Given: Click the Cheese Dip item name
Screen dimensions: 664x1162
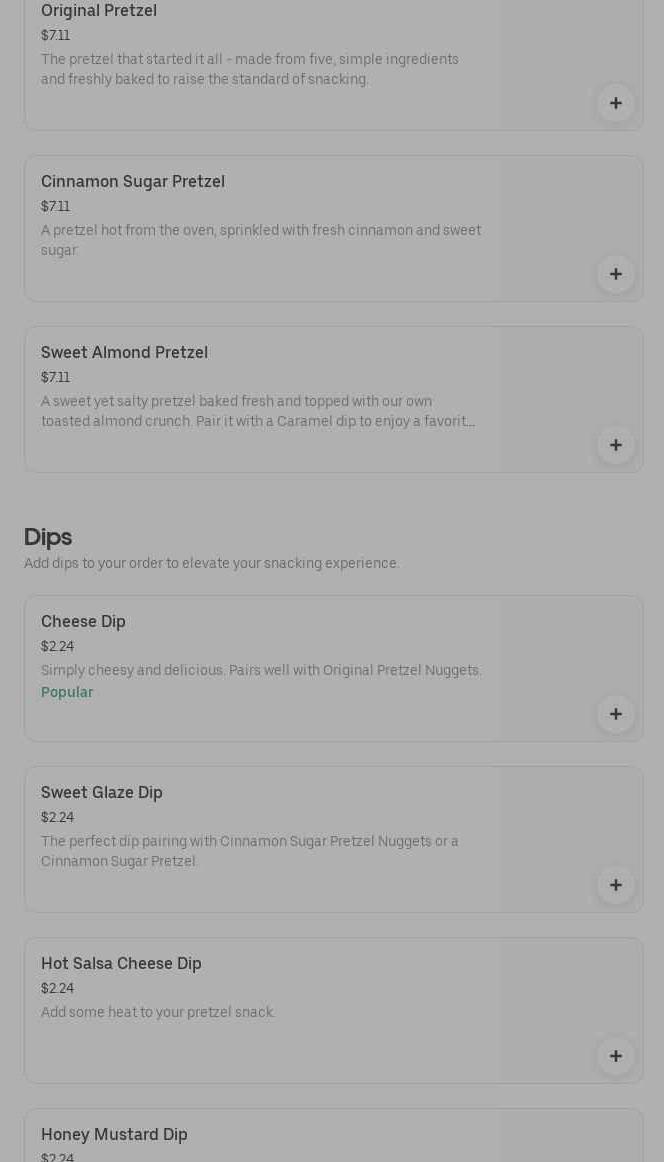Looking at the screenshot, I should [83, 622].
